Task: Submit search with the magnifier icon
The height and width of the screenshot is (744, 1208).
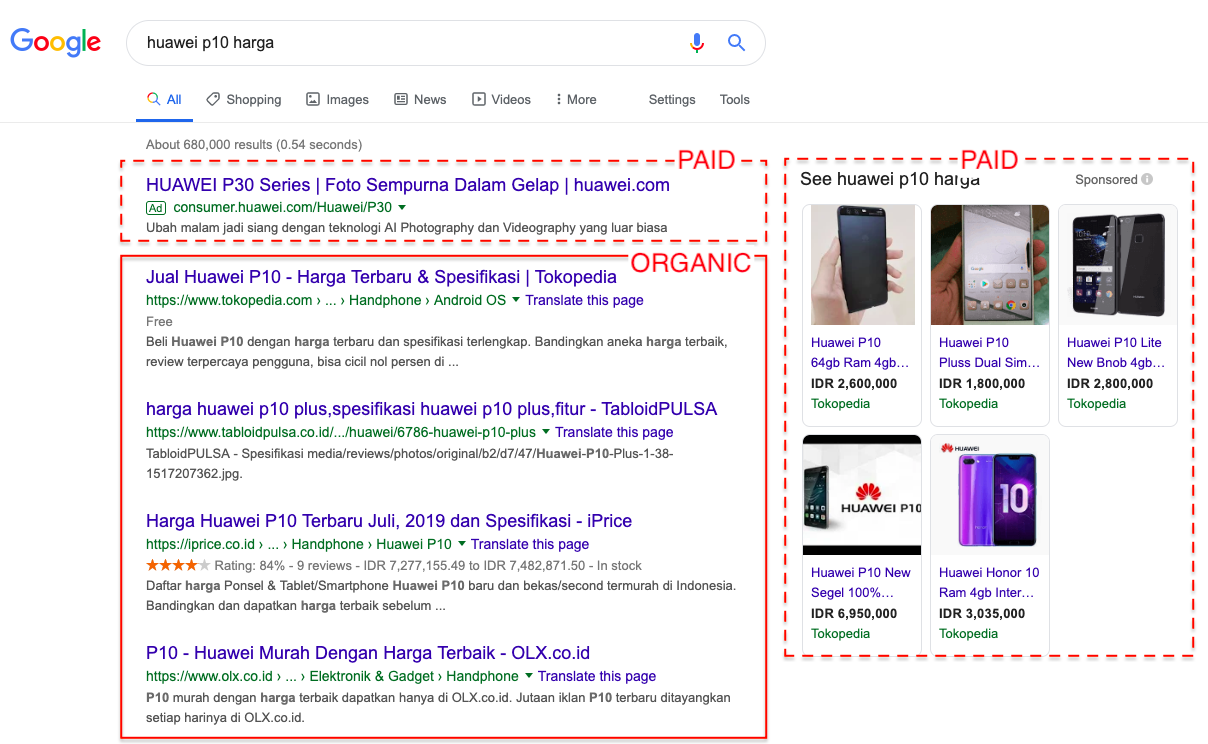Action: (x=736, y=43)
